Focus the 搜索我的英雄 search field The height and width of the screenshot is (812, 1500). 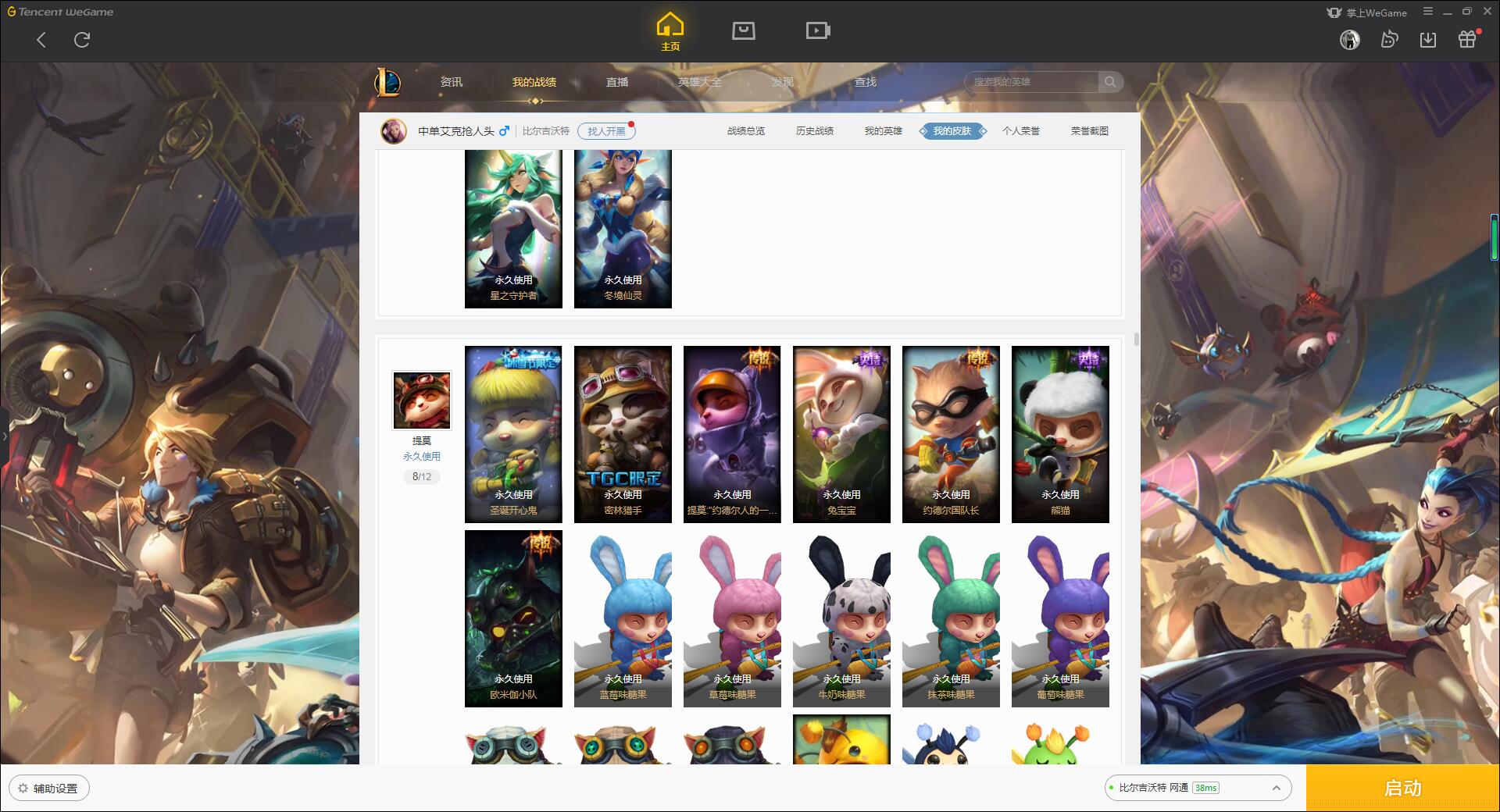click(1031, 82)
